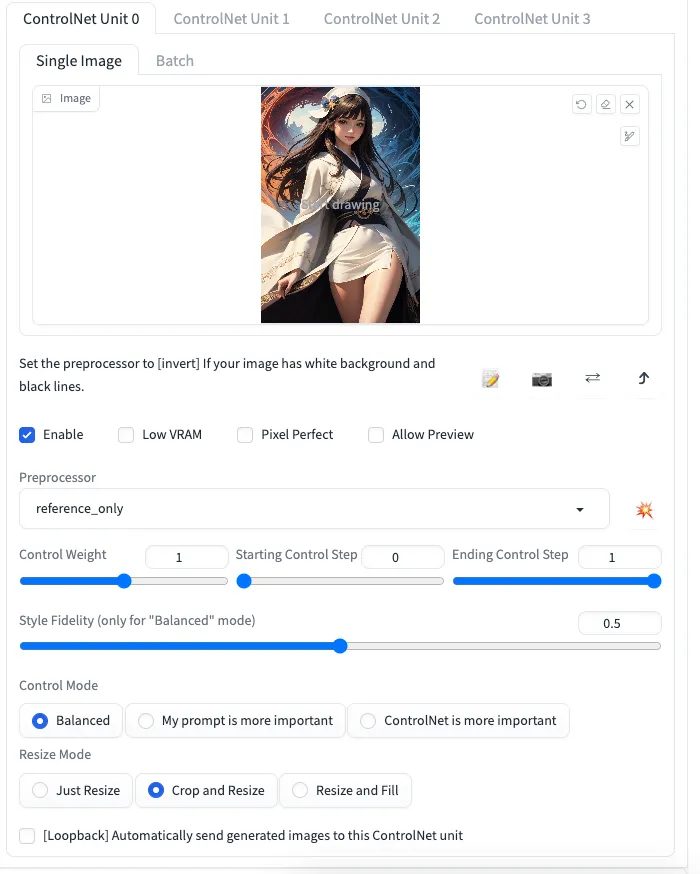Viewport: 700px width, 874px height.
Task: Turn on Pixel Perfect checkbox
Action: [245, 435]
